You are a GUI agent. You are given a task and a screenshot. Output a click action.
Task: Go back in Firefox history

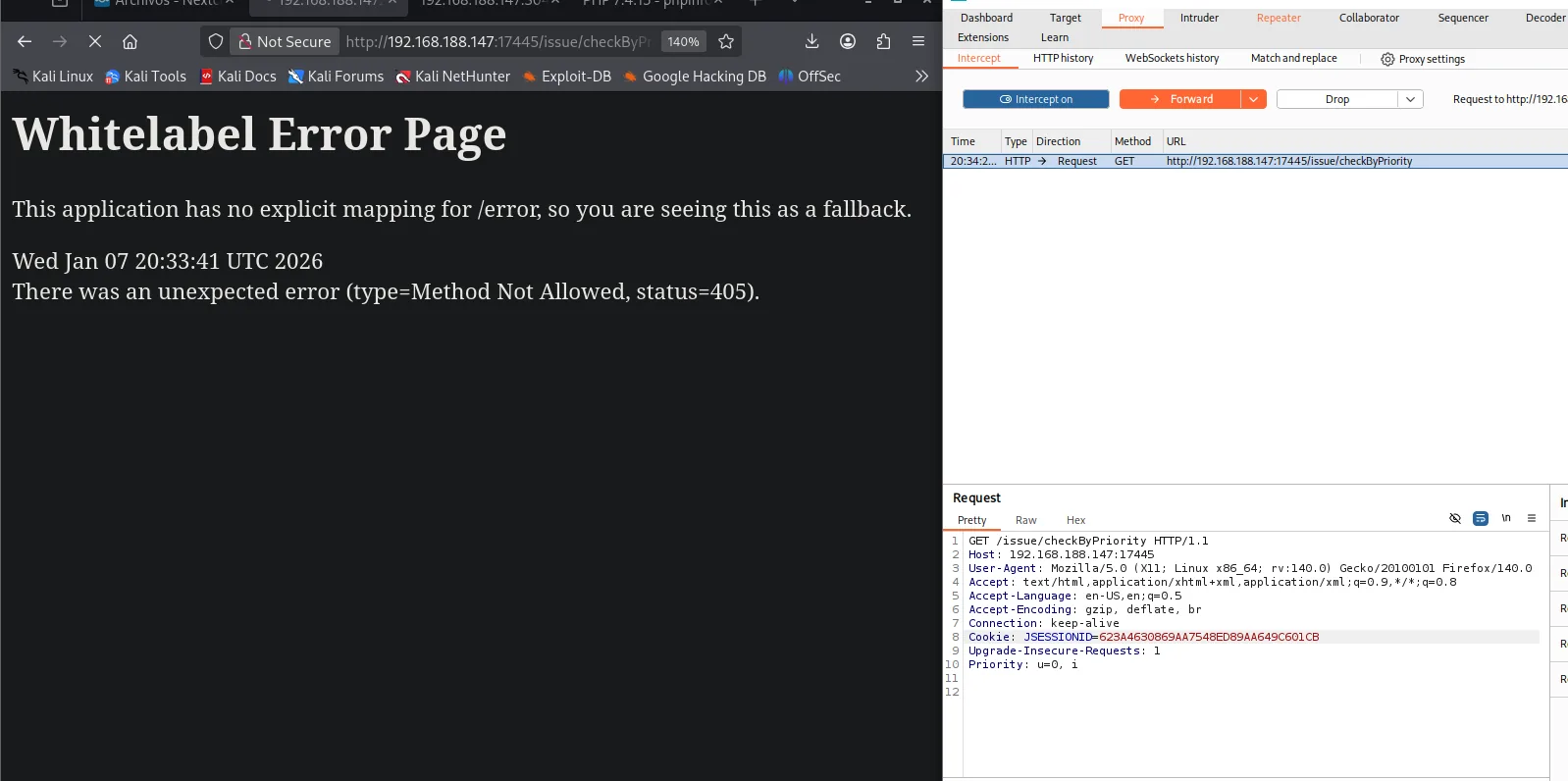click(25, 41)
